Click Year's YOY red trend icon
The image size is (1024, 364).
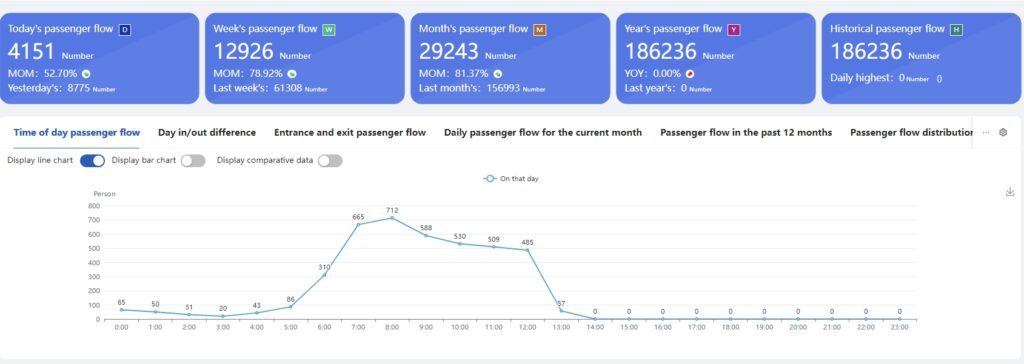(690, 74)
